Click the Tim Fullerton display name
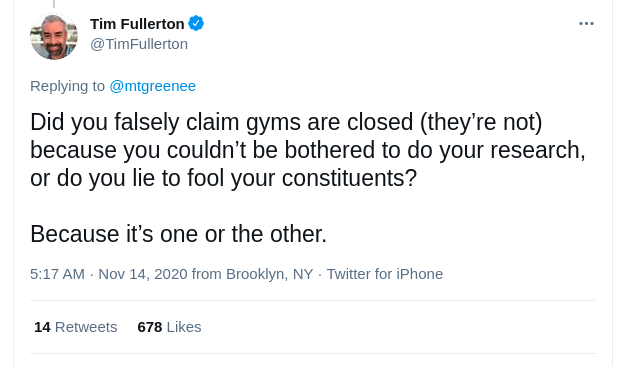This screenshot has width=627, height=366. [137, 24]
